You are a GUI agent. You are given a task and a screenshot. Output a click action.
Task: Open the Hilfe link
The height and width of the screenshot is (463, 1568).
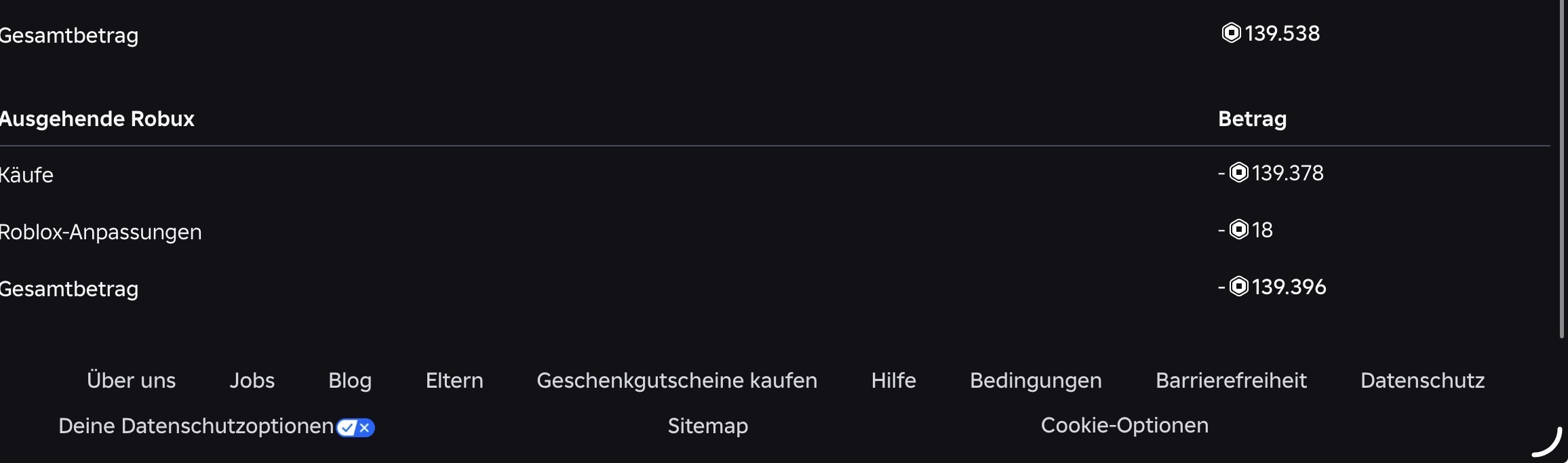tap(893, 380)
